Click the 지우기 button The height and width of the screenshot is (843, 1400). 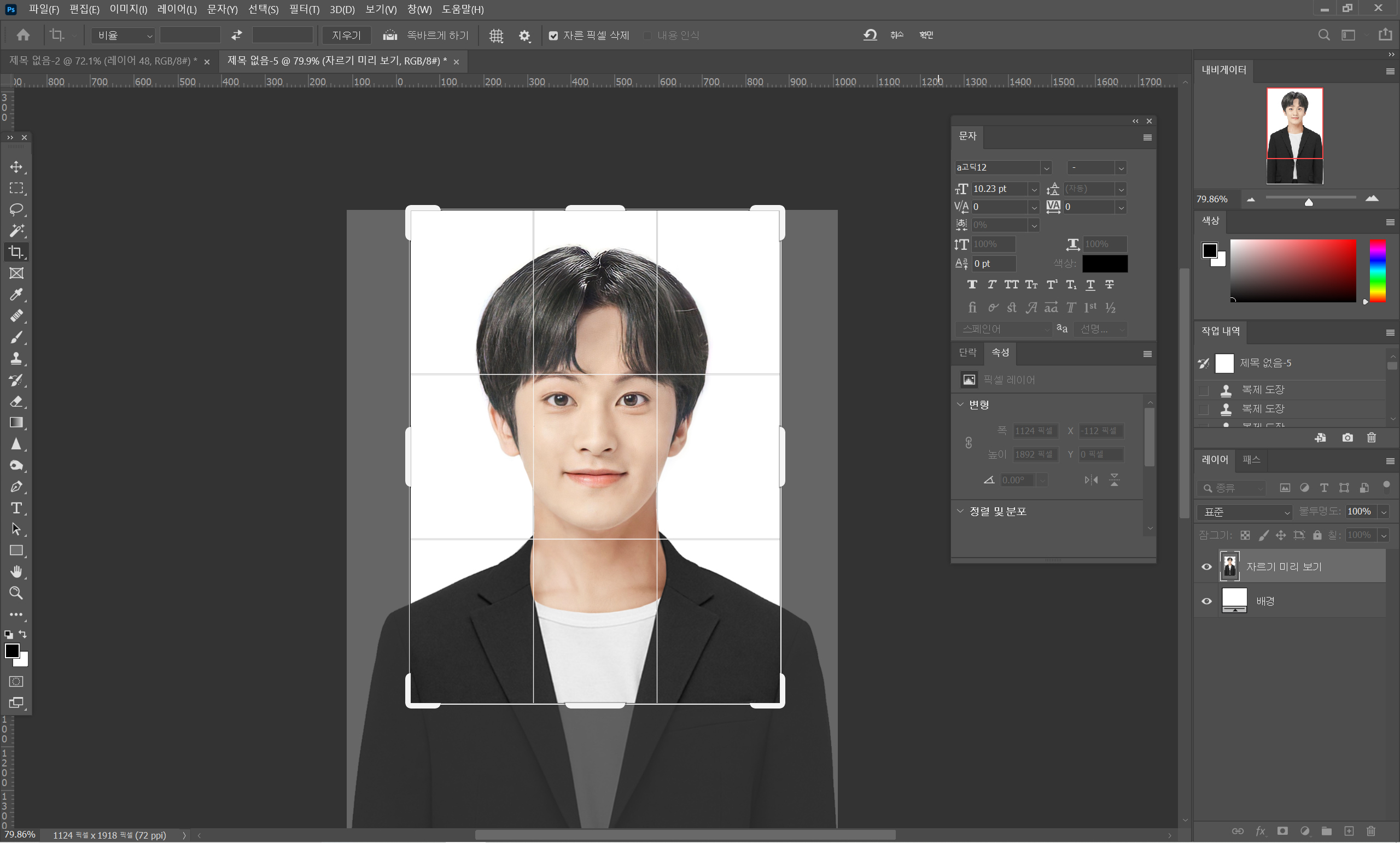(x=346, y=36)
